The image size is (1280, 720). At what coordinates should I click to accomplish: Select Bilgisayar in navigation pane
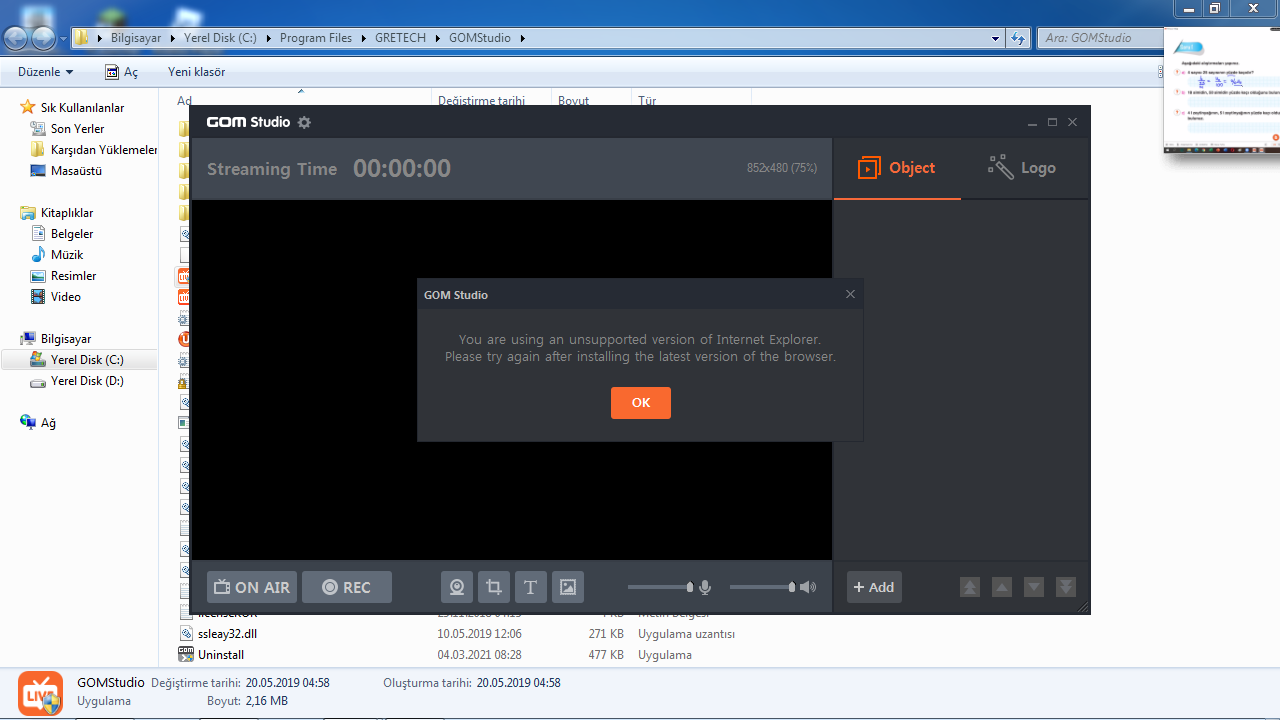point(66,339)
